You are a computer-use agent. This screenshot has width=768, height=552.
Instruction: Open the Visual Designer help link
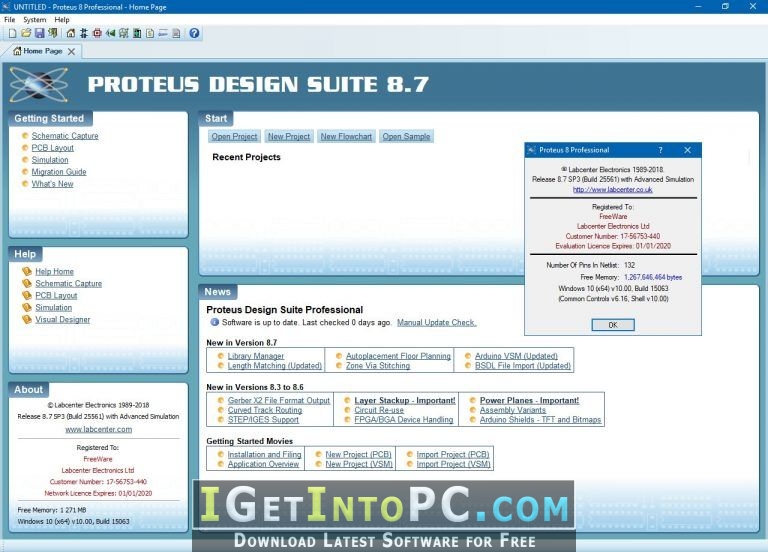63,319
